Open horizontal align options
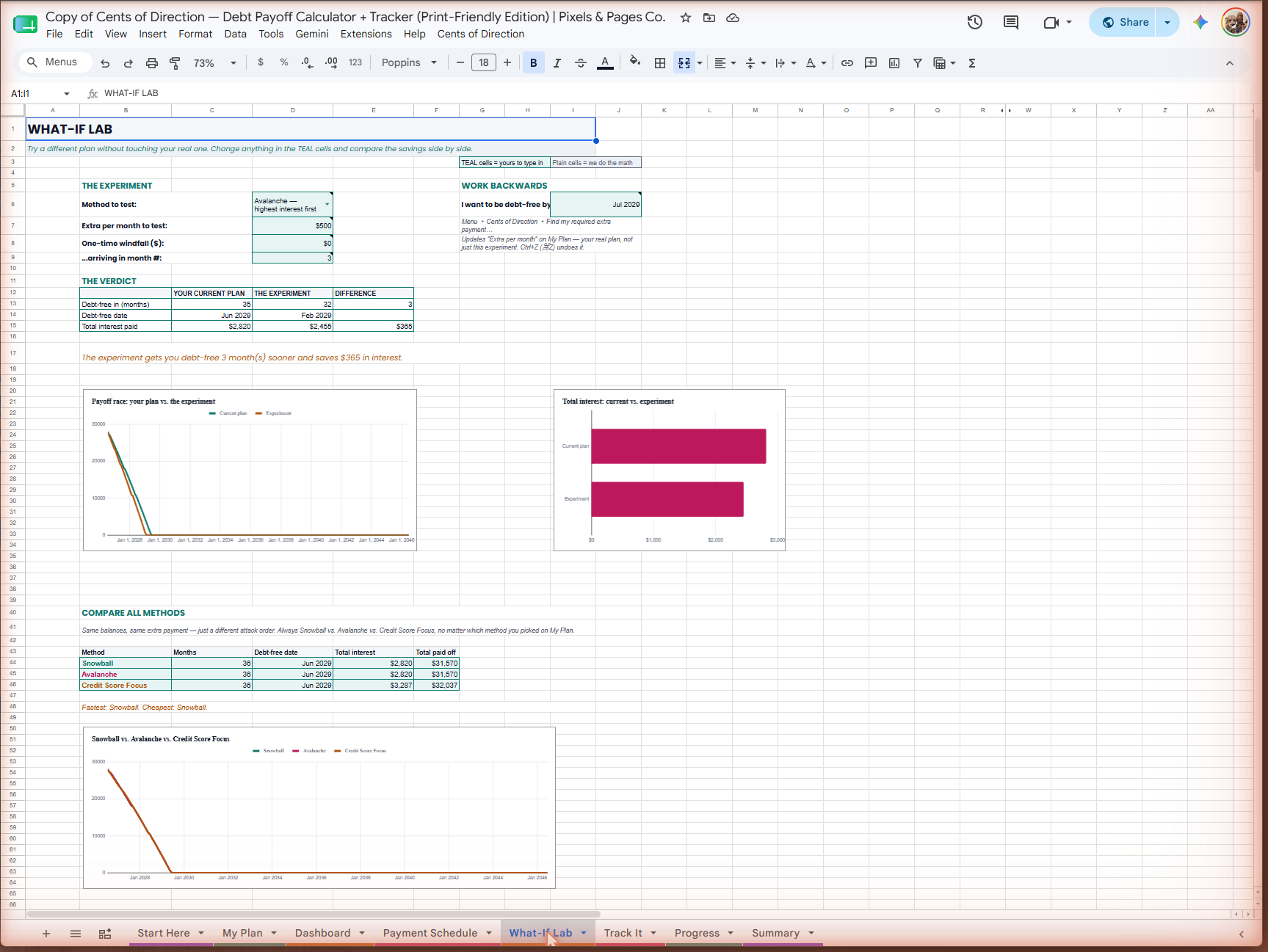Viewport: 1268px width, 952px height. [x=725, y=63]
